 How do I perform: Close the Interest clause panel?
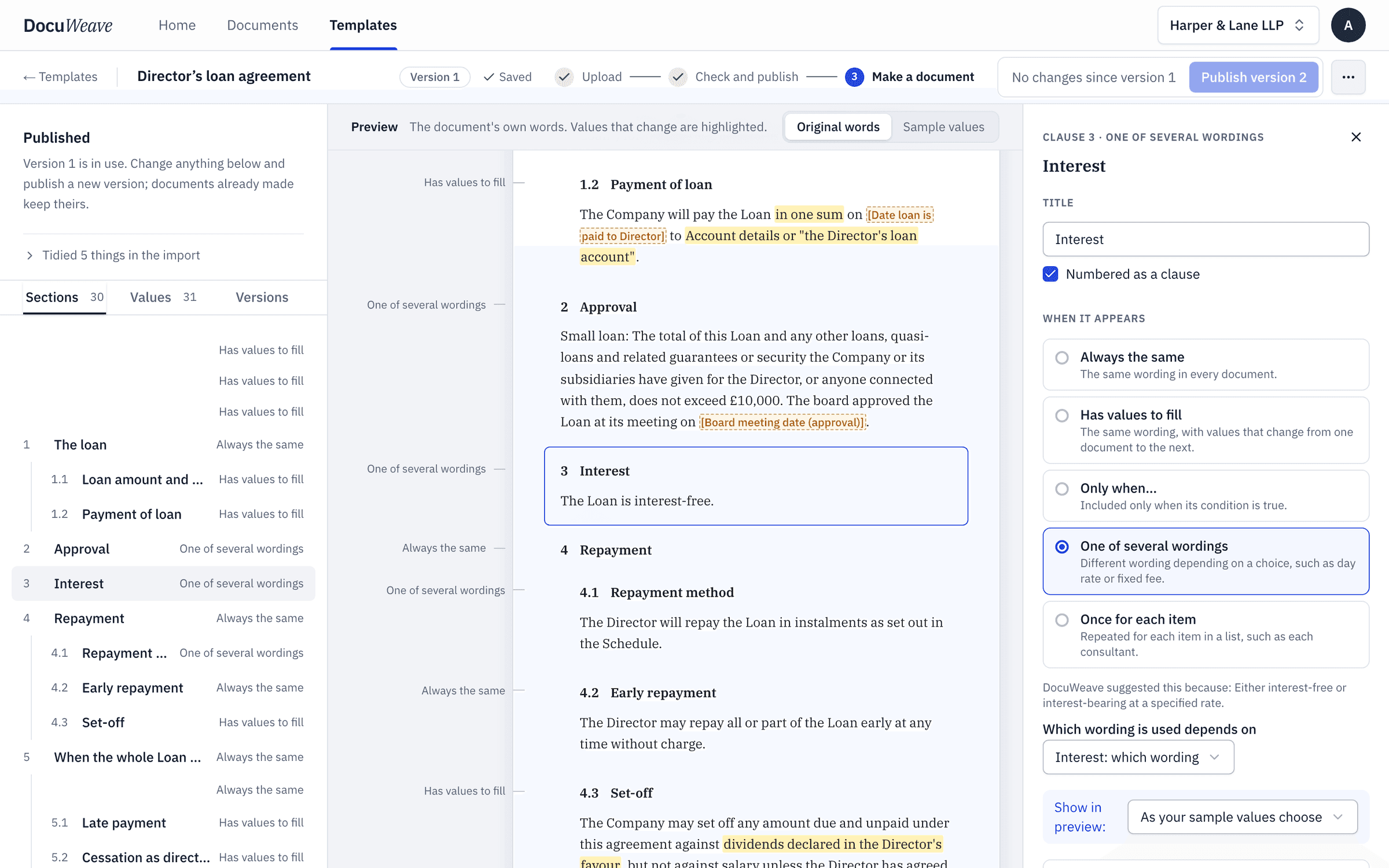click(x=1356, y=137)
